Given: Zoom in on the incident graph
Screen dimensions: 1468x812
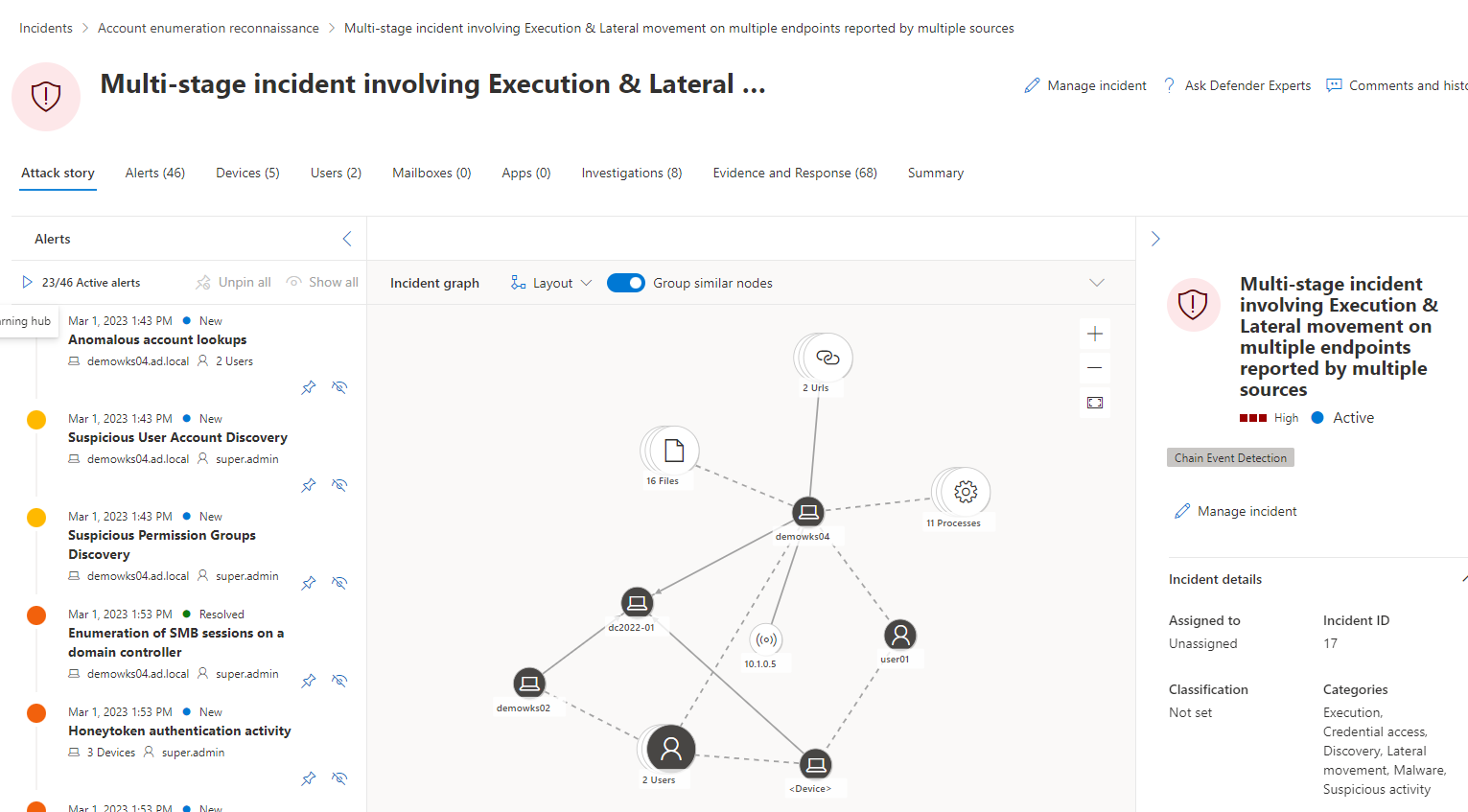Looking at the screenshot, I should click(1095, 334).
